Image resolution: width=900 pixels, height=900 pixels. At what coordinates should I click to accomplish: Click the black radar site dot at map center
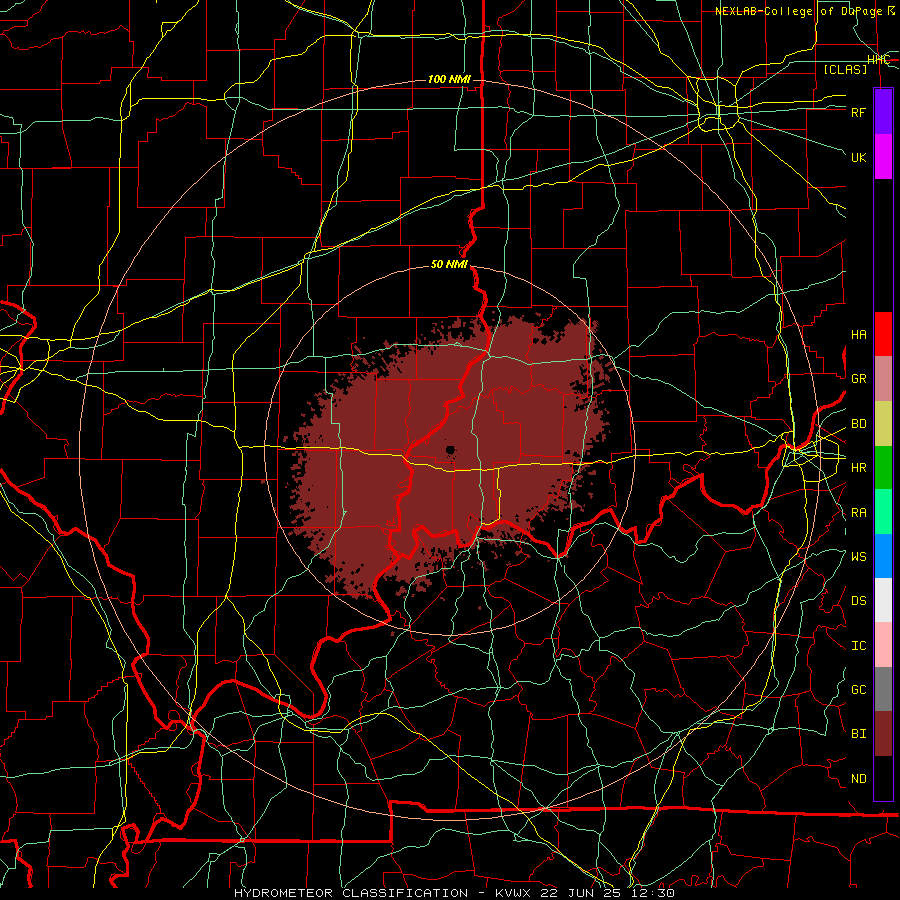click(x=451, y=450)
